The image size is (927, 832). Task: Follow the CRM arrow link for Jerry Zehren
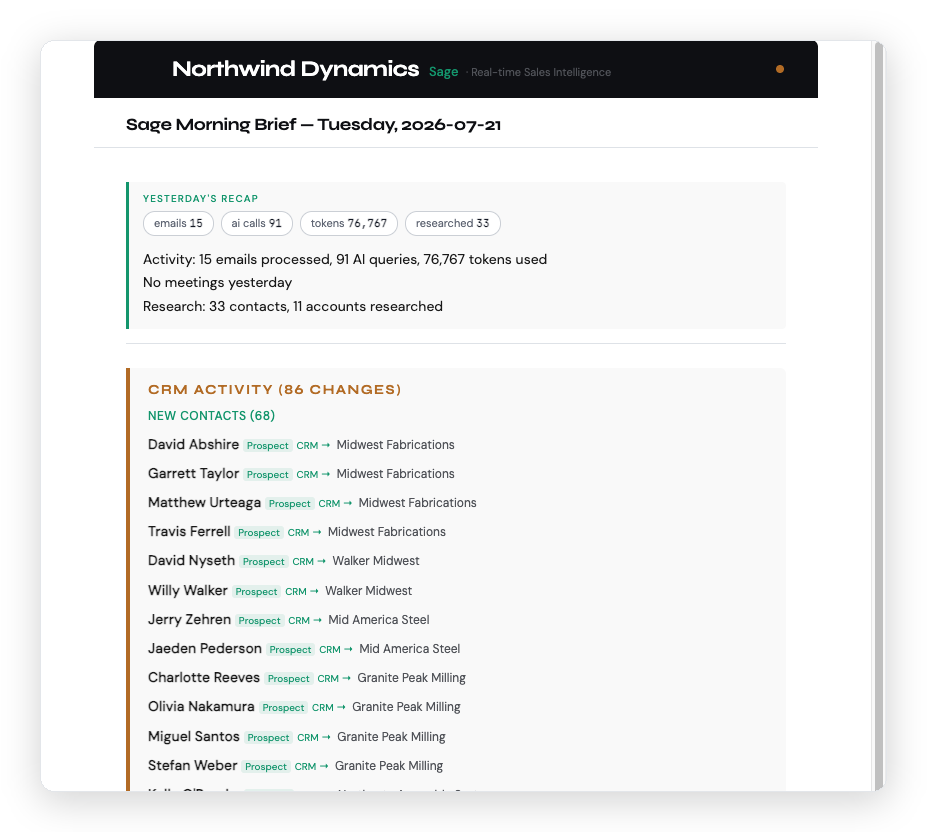[x=304, y=621]
